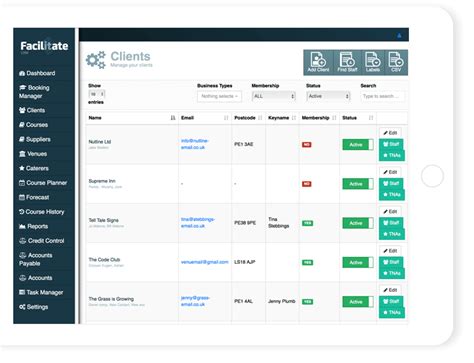Image resolution: width=474 pixels, height=363 pixels.
Task: Open Staff for Nutline Ltd
Action: coord(391,144)
